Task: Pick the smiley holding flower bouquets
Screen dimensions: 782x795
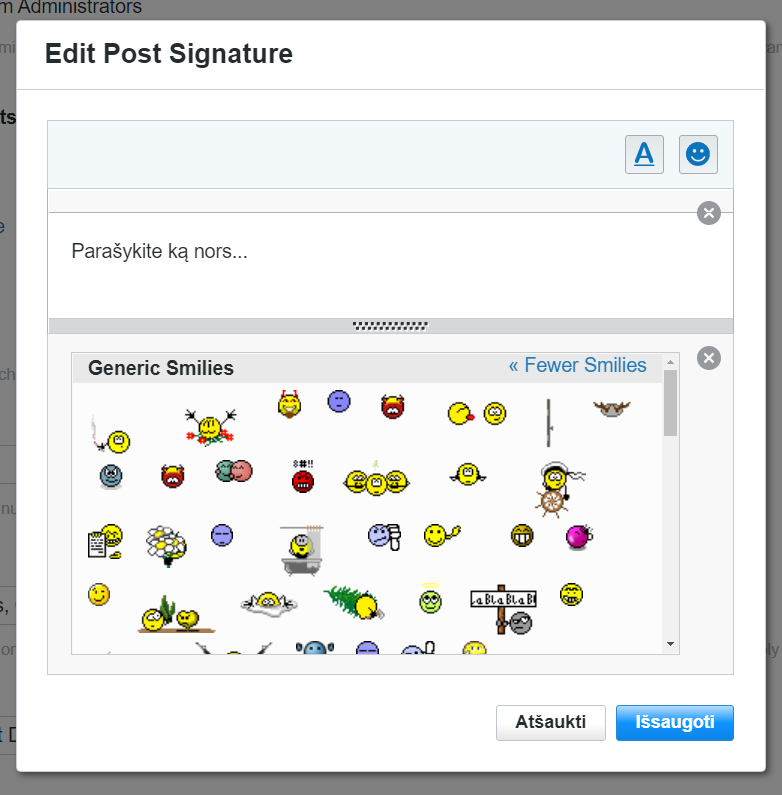Action: tap(210, 427)
